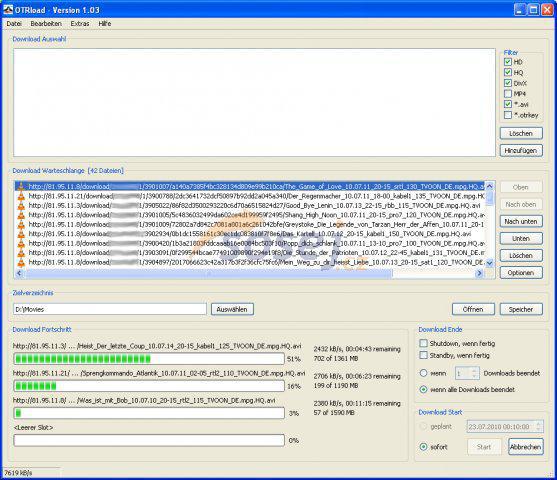Screen dimensions: 557x480
Task: Click the Leerer Slot progress bar
Action: coord(149,440)
